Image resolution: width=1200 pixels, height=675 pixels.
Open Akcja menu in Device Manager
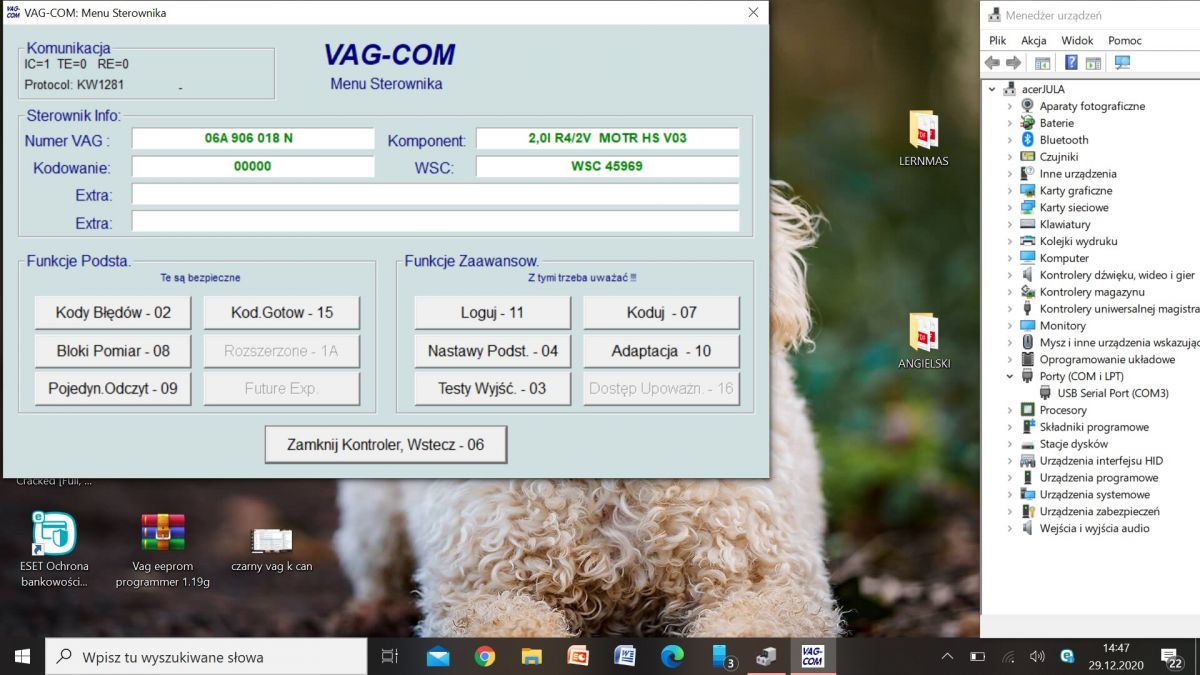coord(1033,40)
